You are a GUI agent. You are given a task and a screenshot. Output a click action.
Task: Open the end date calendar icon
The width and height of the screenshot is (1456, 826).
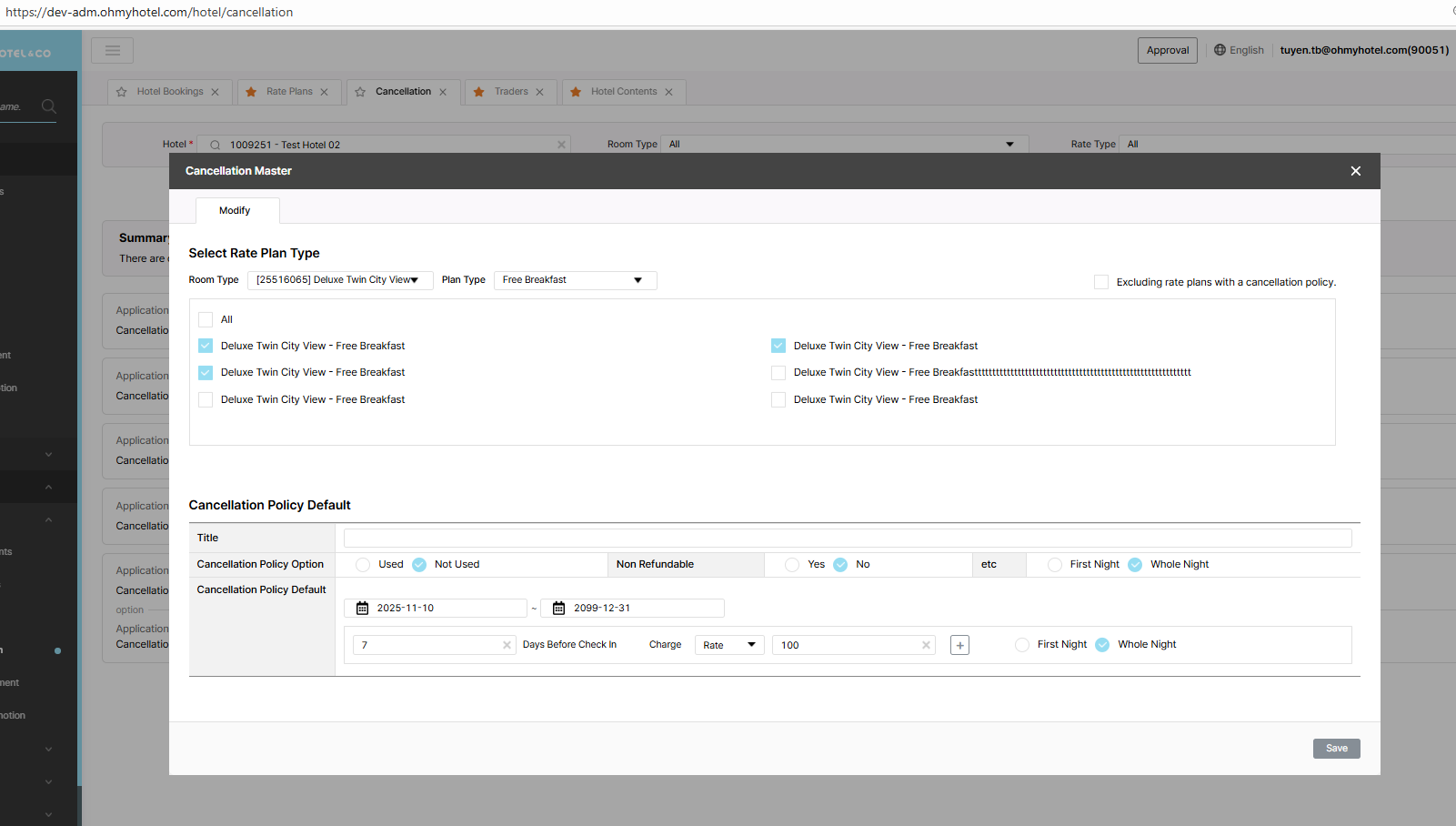(x=559, y=608)
